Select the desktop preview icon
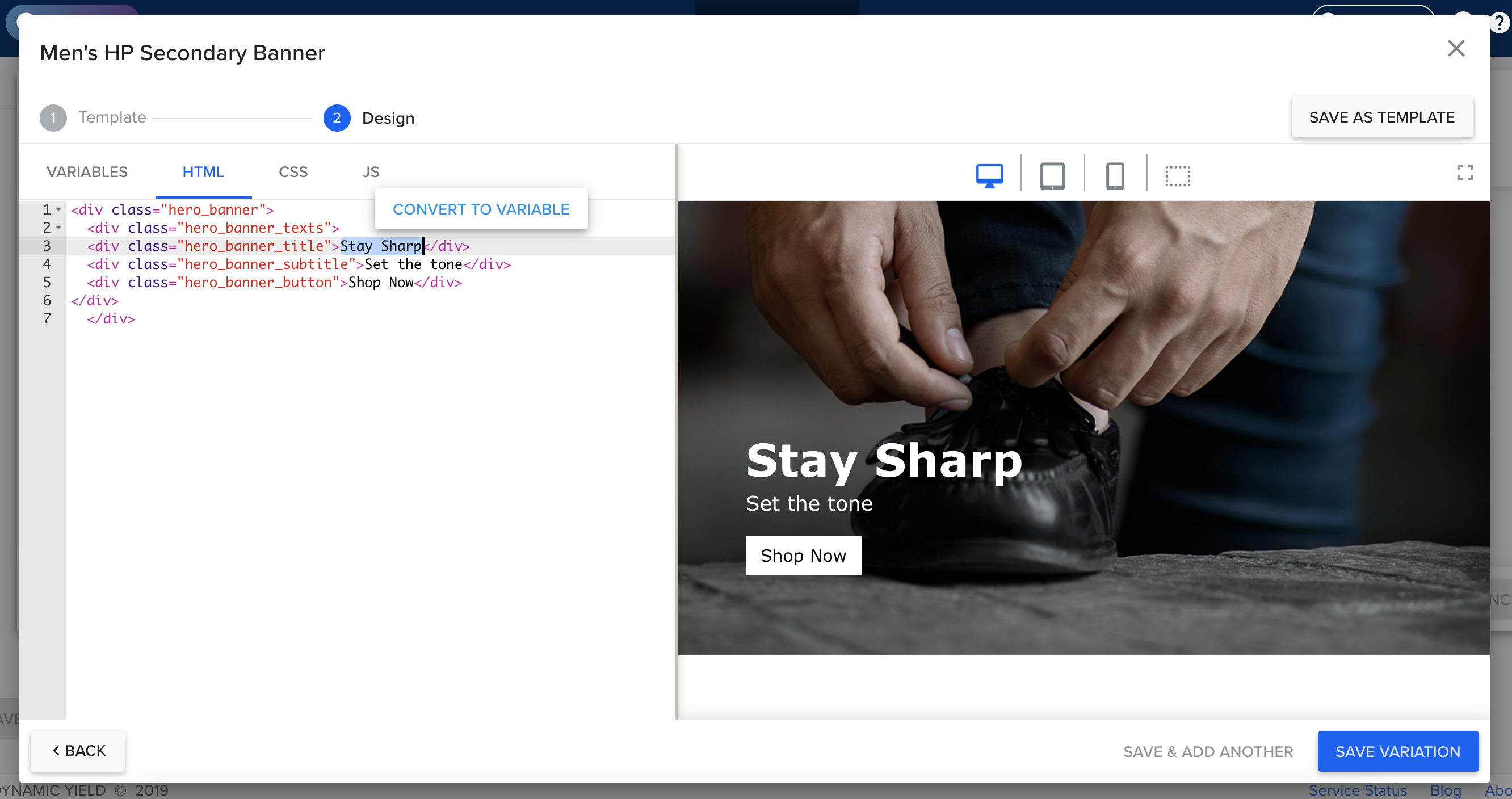The image size is (1512, 799). click(x=989, y=175)
